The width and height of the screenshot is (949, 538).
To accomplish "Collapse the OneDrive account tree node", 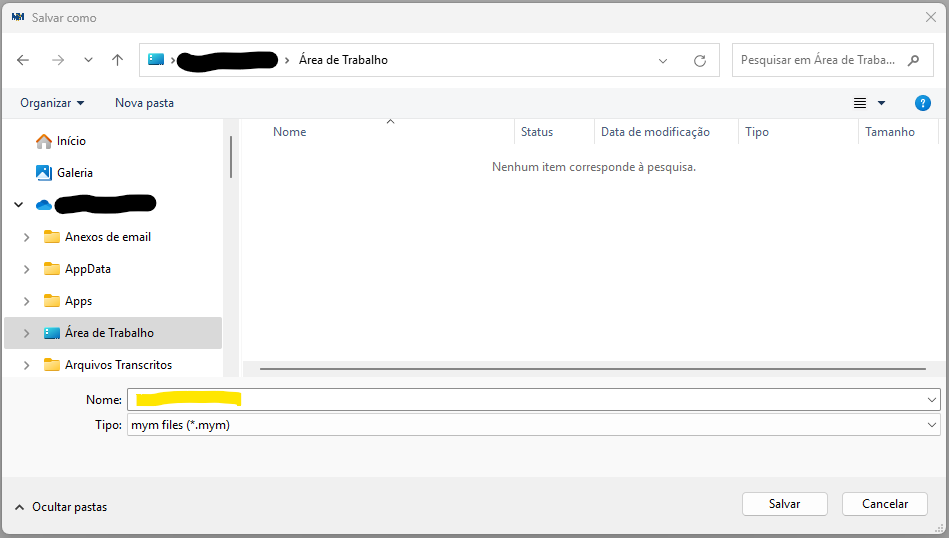I will pyautogui.click(x=19, y=205).
